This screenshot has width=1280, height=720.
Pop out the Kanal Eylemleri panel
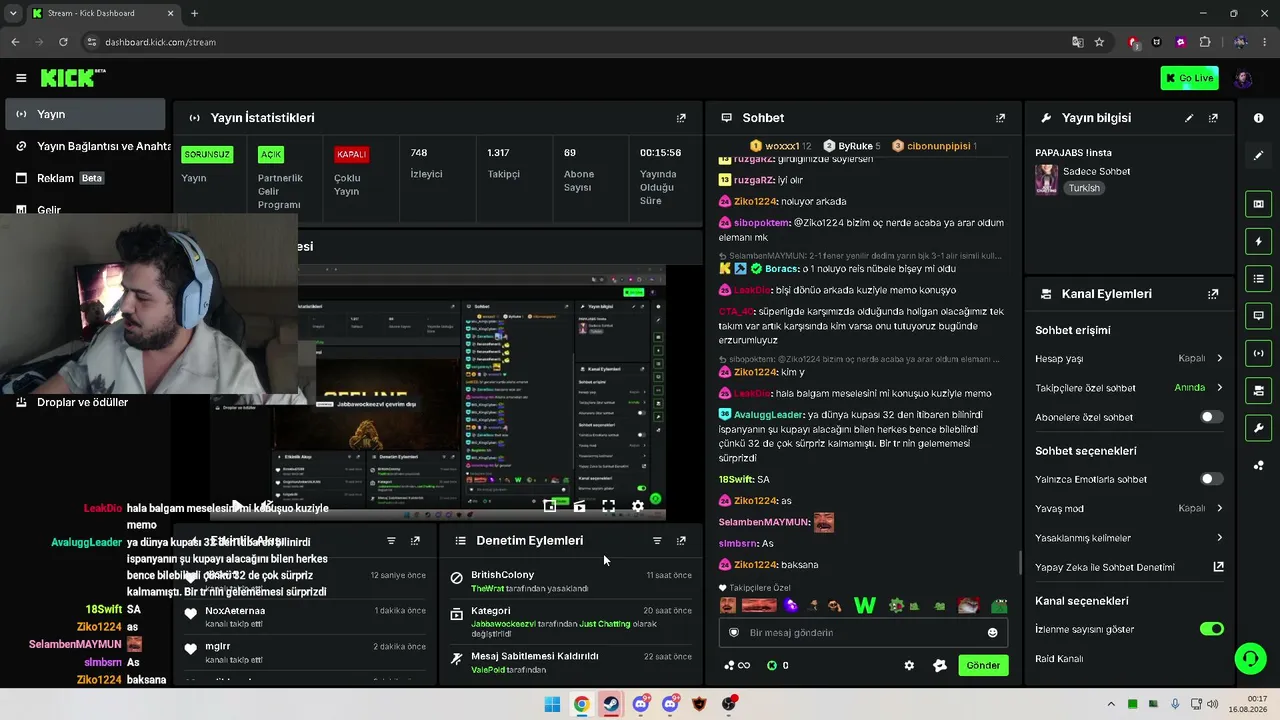tap(1213, 294)
